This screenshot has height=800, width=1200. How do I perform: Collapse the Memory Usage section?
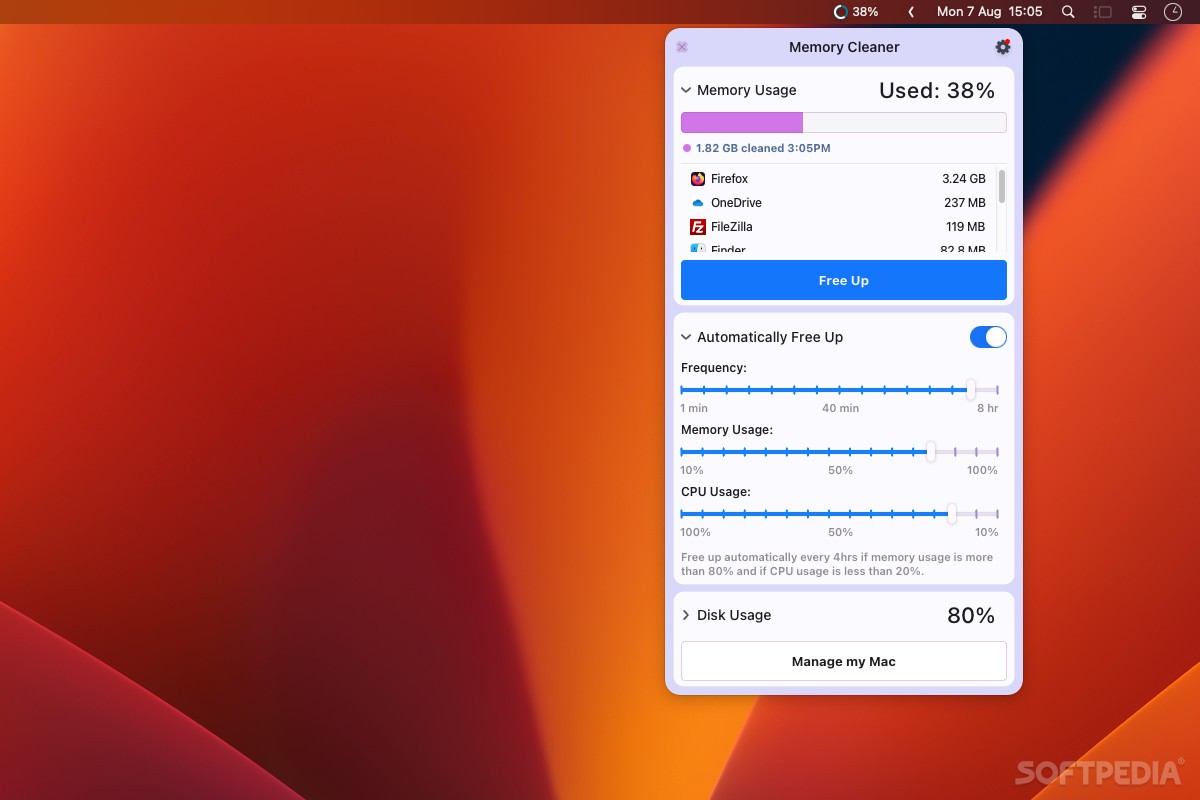coord(686,90)
